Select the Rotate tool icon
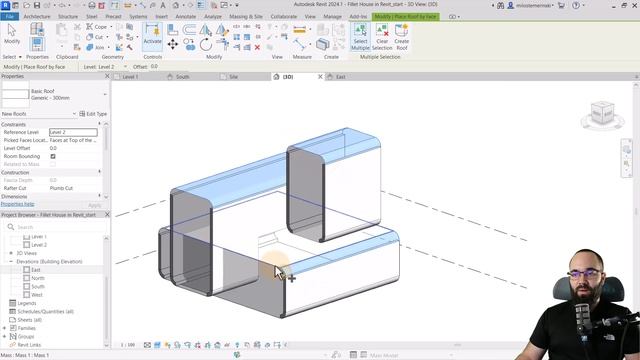The width and height of the screenshot is (640, 360). click(206, 44)
